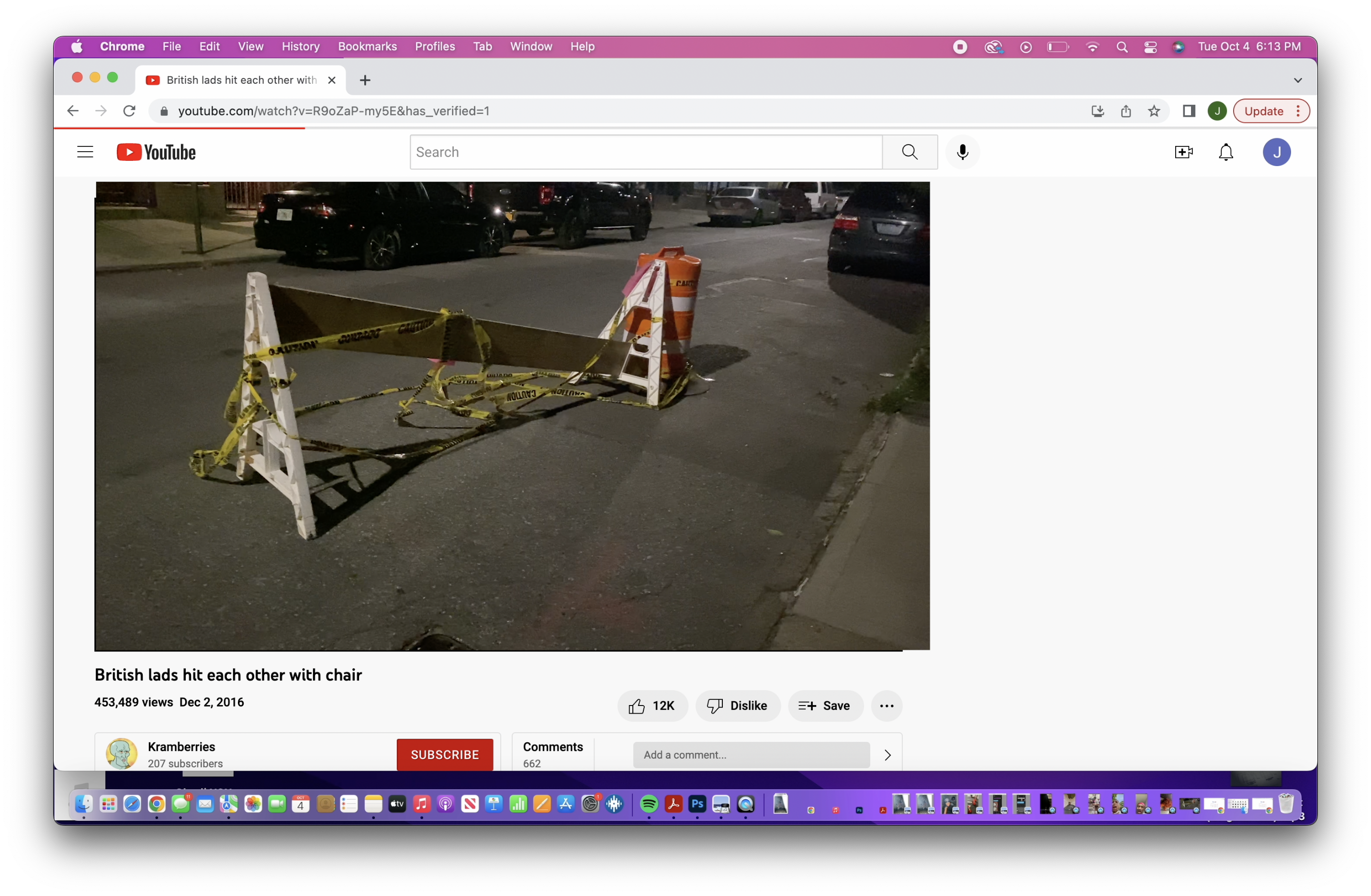This screenshot has width=1371, height=896.
Task: Open the Create video icon
Action: 1183,152
